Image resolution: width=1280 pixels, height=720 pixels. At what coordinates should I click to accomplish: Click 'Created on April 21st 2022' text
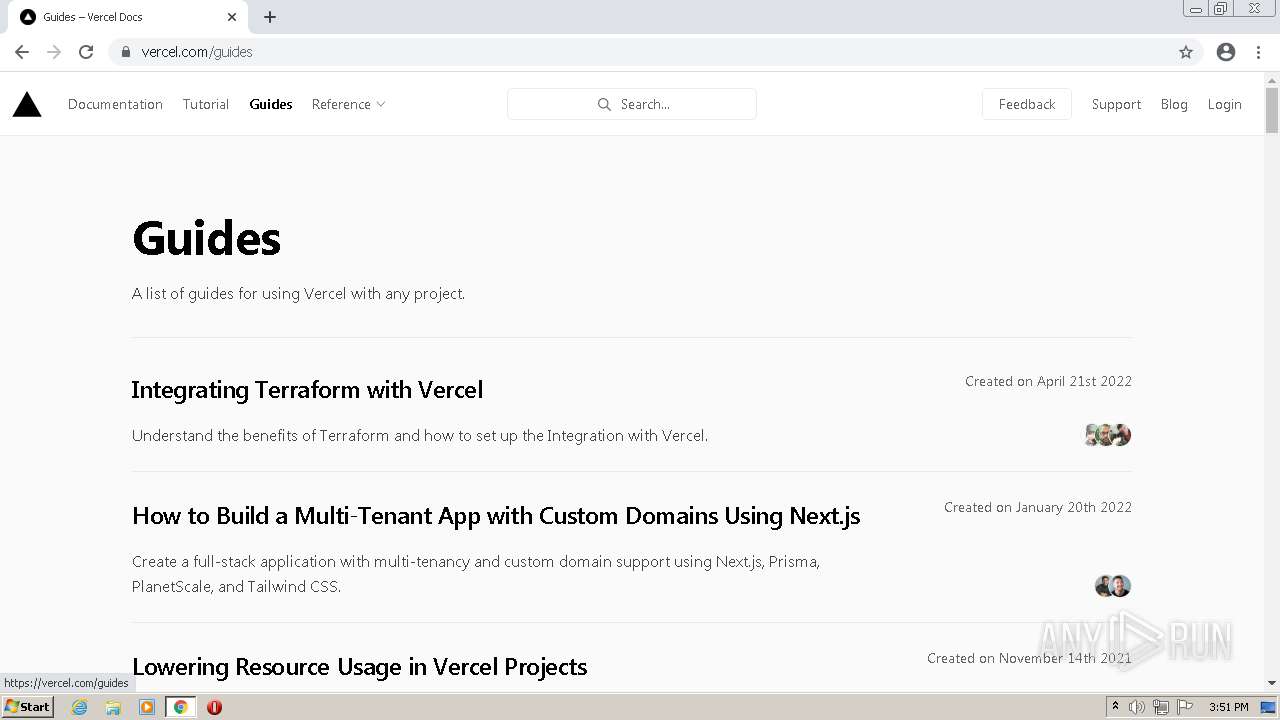pos(1048,381)
